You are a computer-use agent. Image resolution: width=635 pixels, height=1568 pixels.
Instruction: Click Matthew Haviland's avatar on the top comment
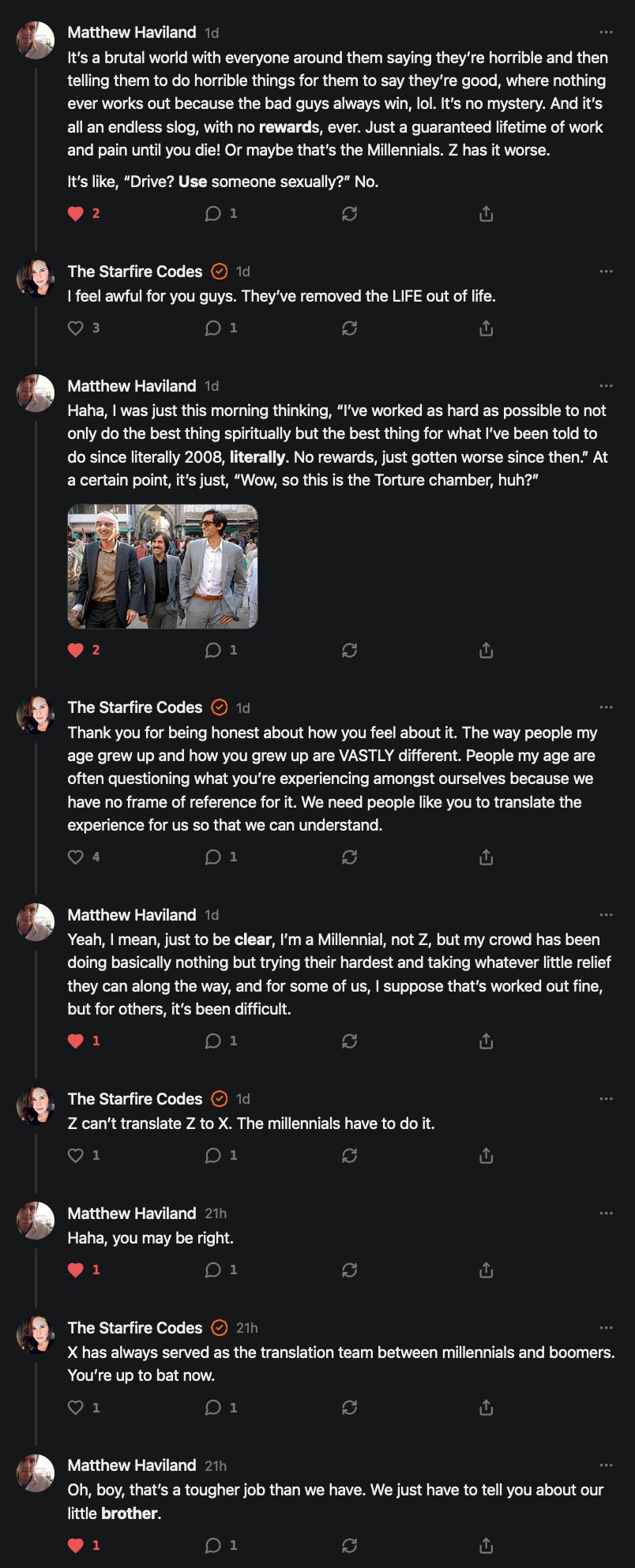[x=36, y=39]
